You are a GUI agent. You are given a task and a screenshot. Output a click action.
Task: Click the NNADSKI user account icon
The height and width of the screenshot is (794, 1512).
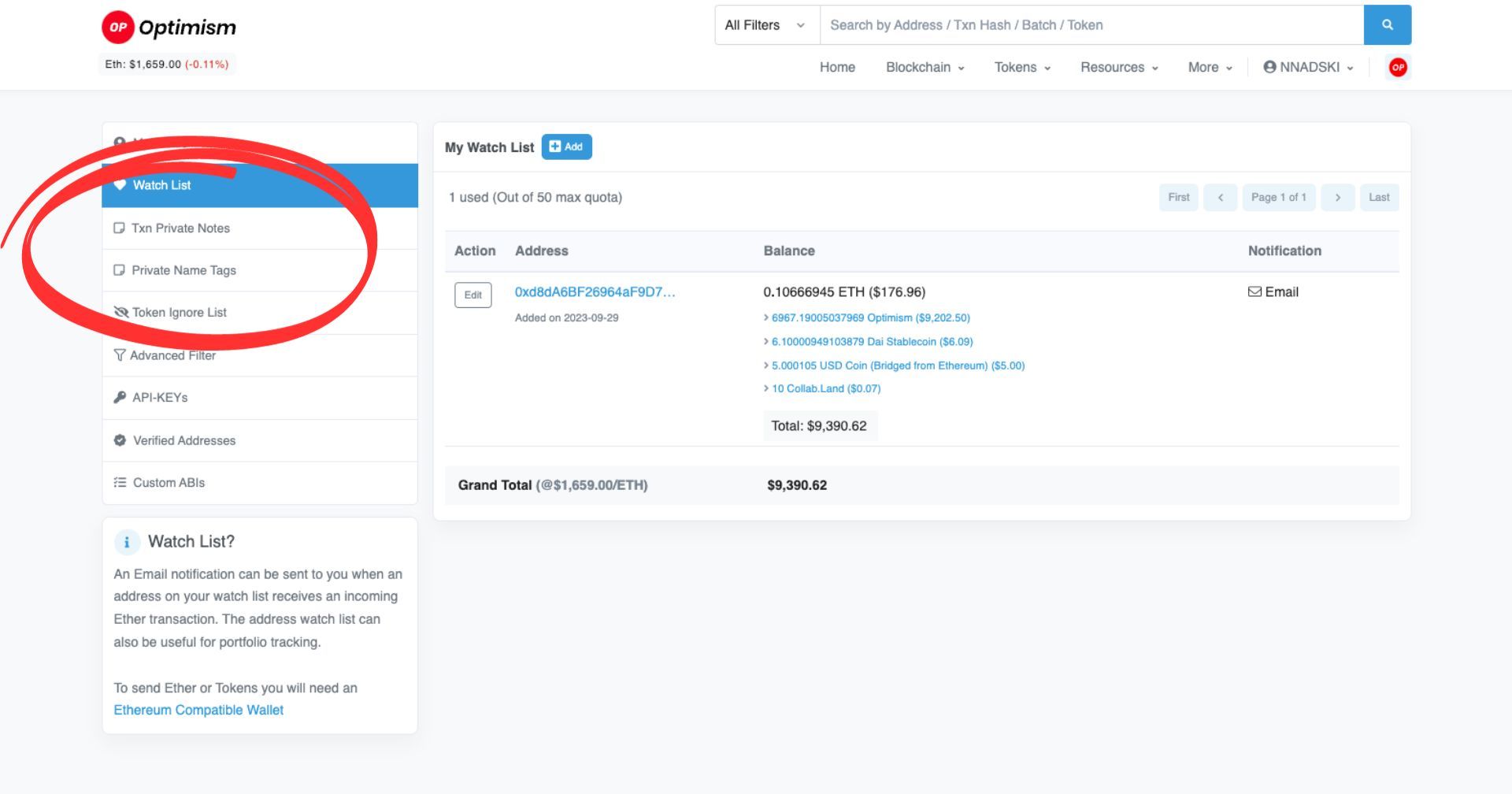click(x=1269, y=67)
